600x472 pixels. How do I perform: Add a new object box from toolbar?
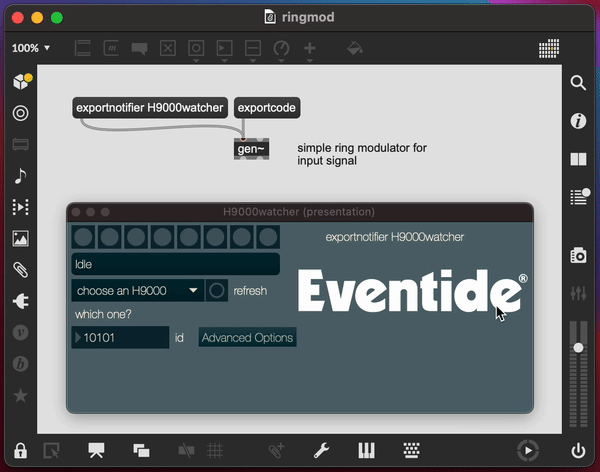click(83, 48)
